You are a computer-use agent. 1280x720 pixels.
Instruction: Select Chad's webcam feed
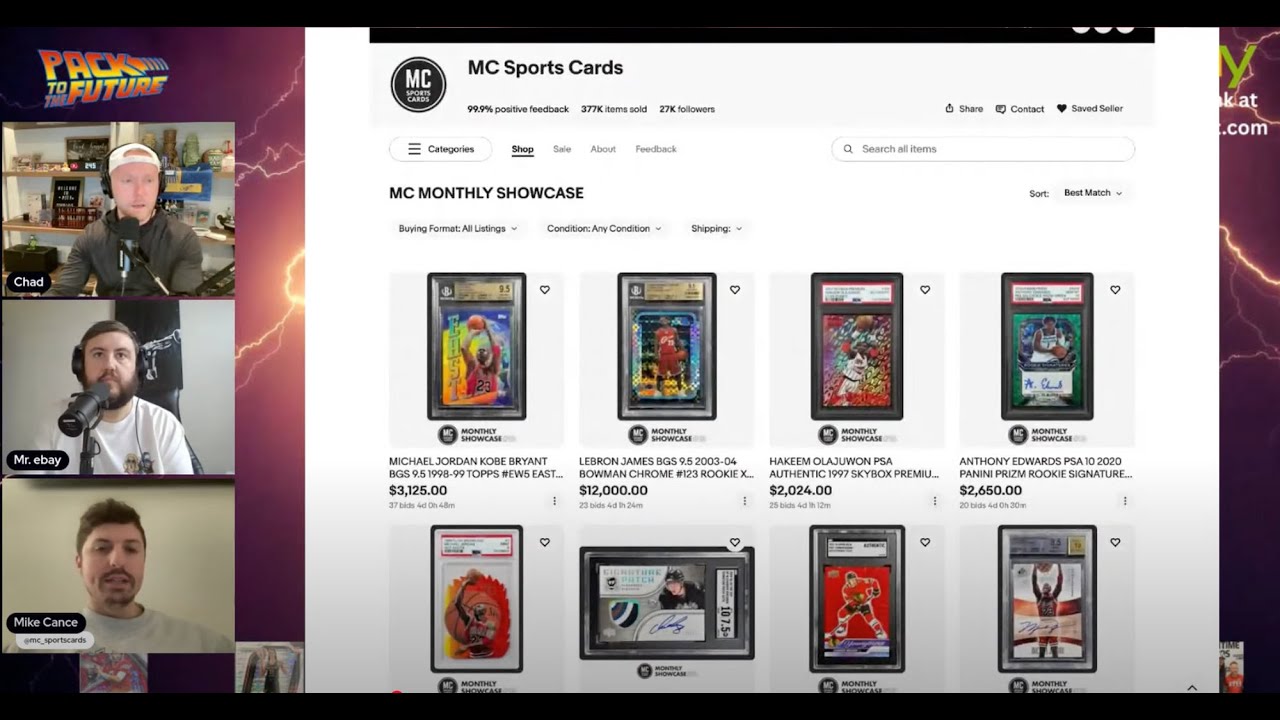[x=118, y=209]
